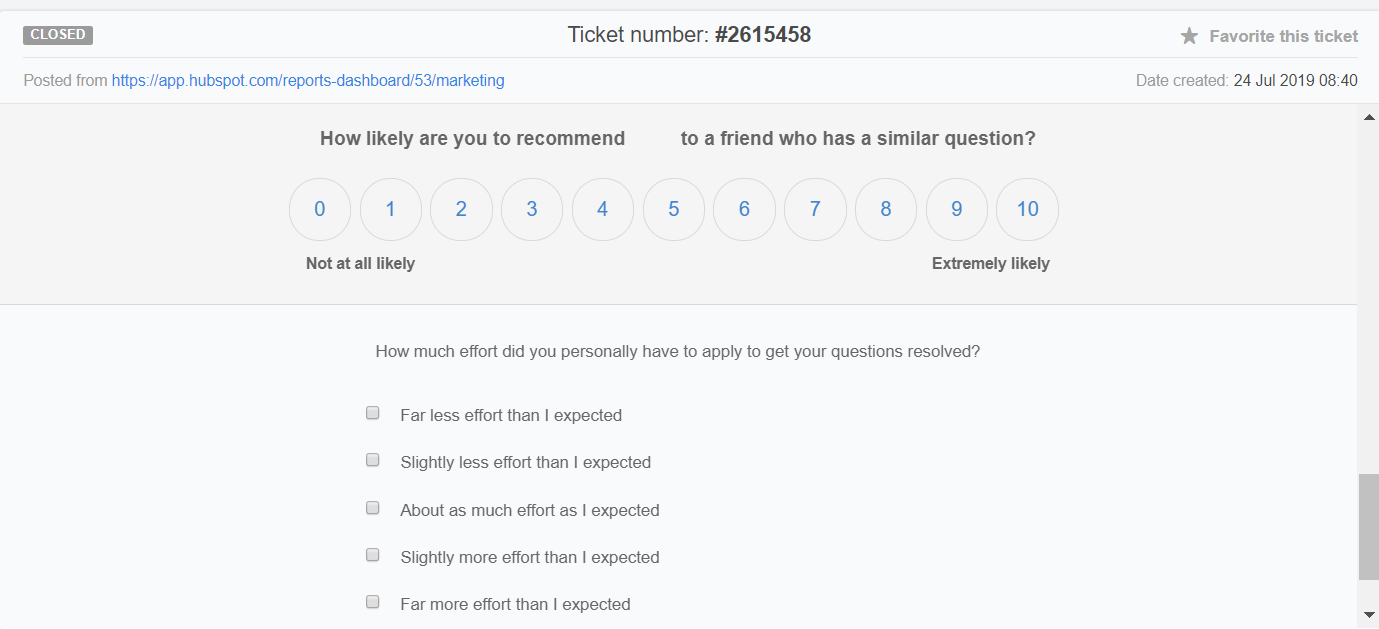Check "Far less effort than I expected"
The height and width of the screenshot is (629, 1379).
[x=373, y=413]
